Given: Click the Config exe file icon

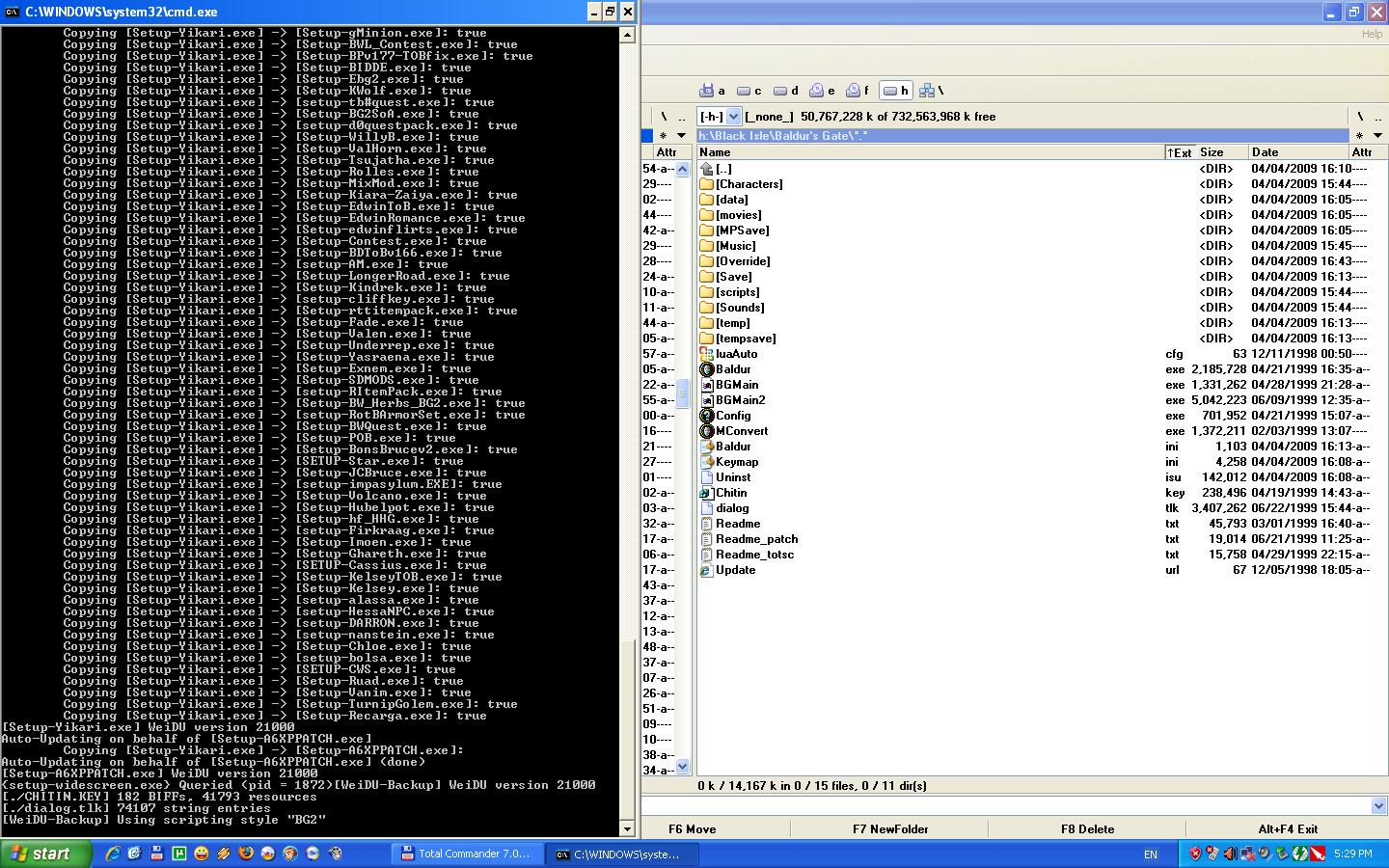Looking at the screenshot, I should click(x=706, y=416).
